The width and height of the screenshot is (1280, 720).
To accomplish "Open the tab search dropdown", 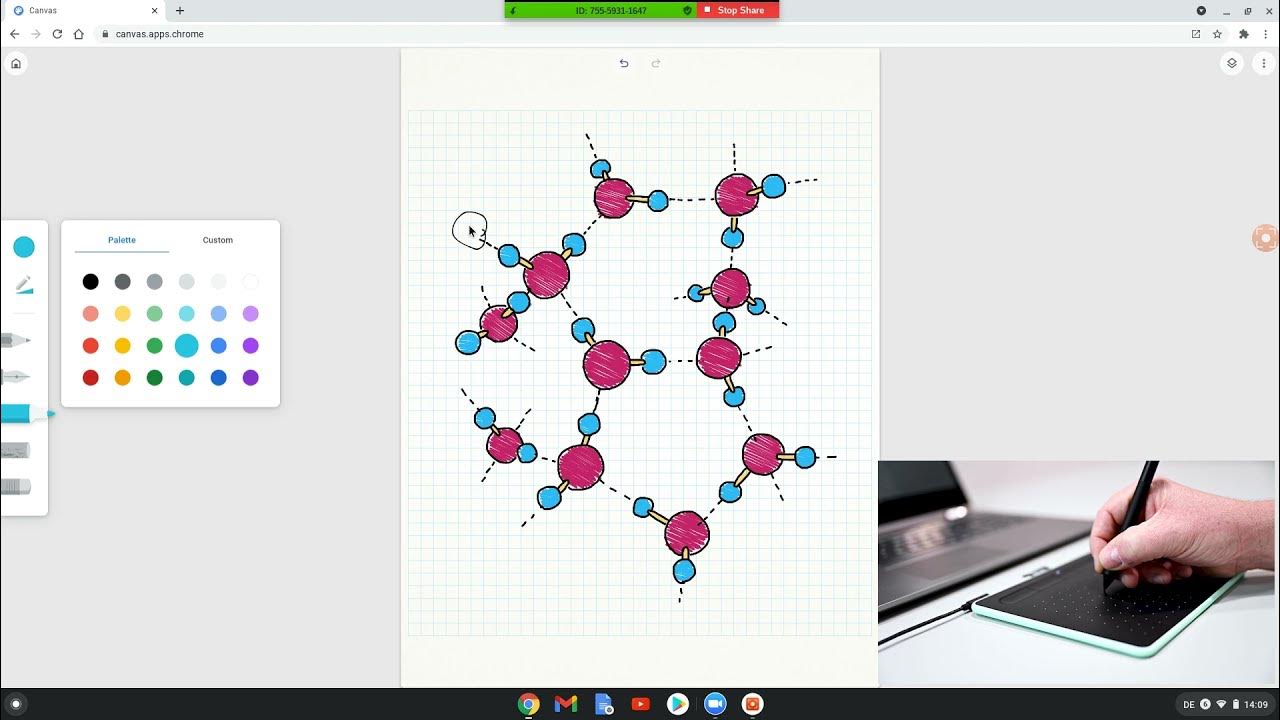I will click(x=1201, y=11).
